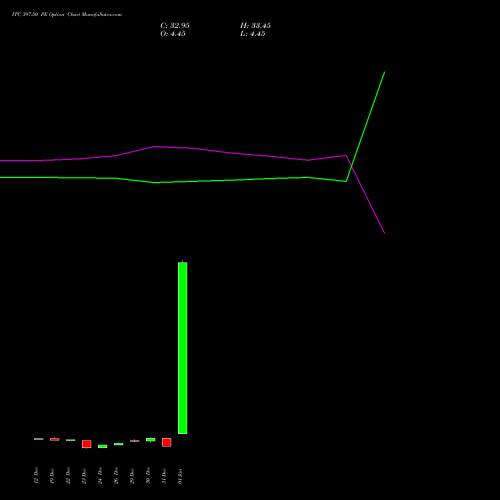Screen dimensions: 500x500
Task: Click the tall green 01 Jan candle
Action: click(x=183, y=348)
